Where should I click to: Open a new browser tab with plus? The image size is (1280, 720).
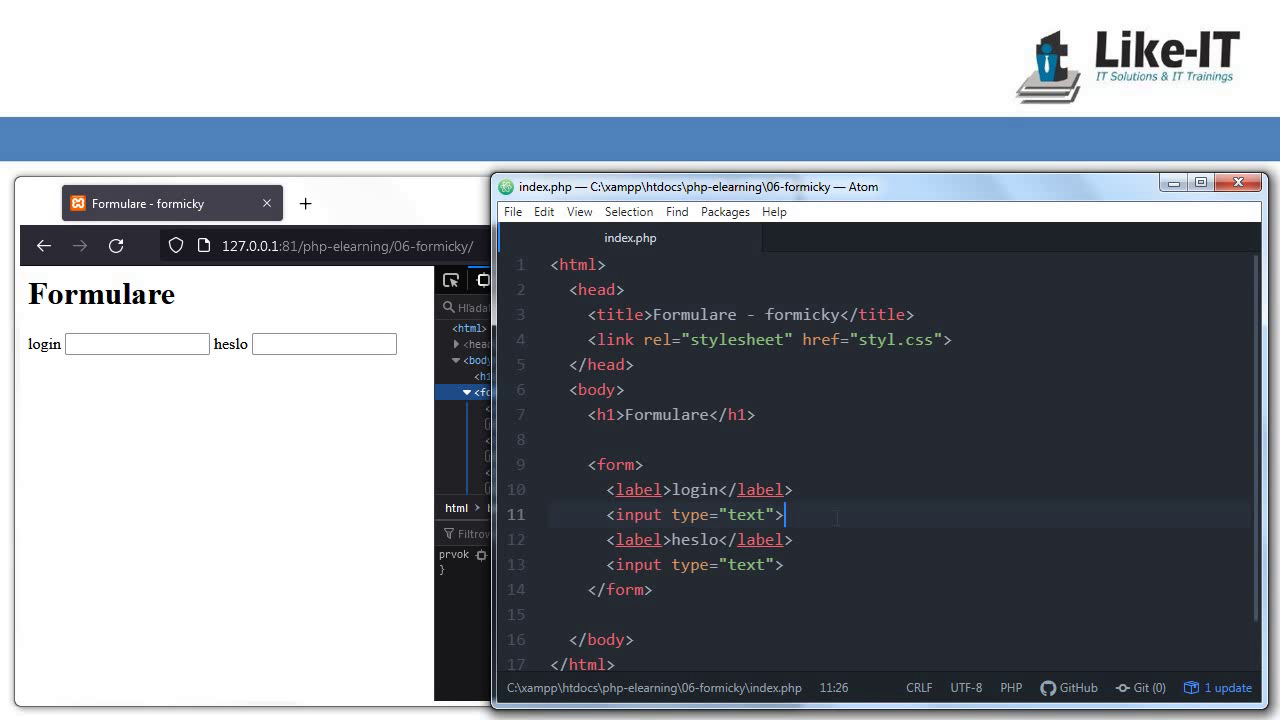(x=305, y=204)
